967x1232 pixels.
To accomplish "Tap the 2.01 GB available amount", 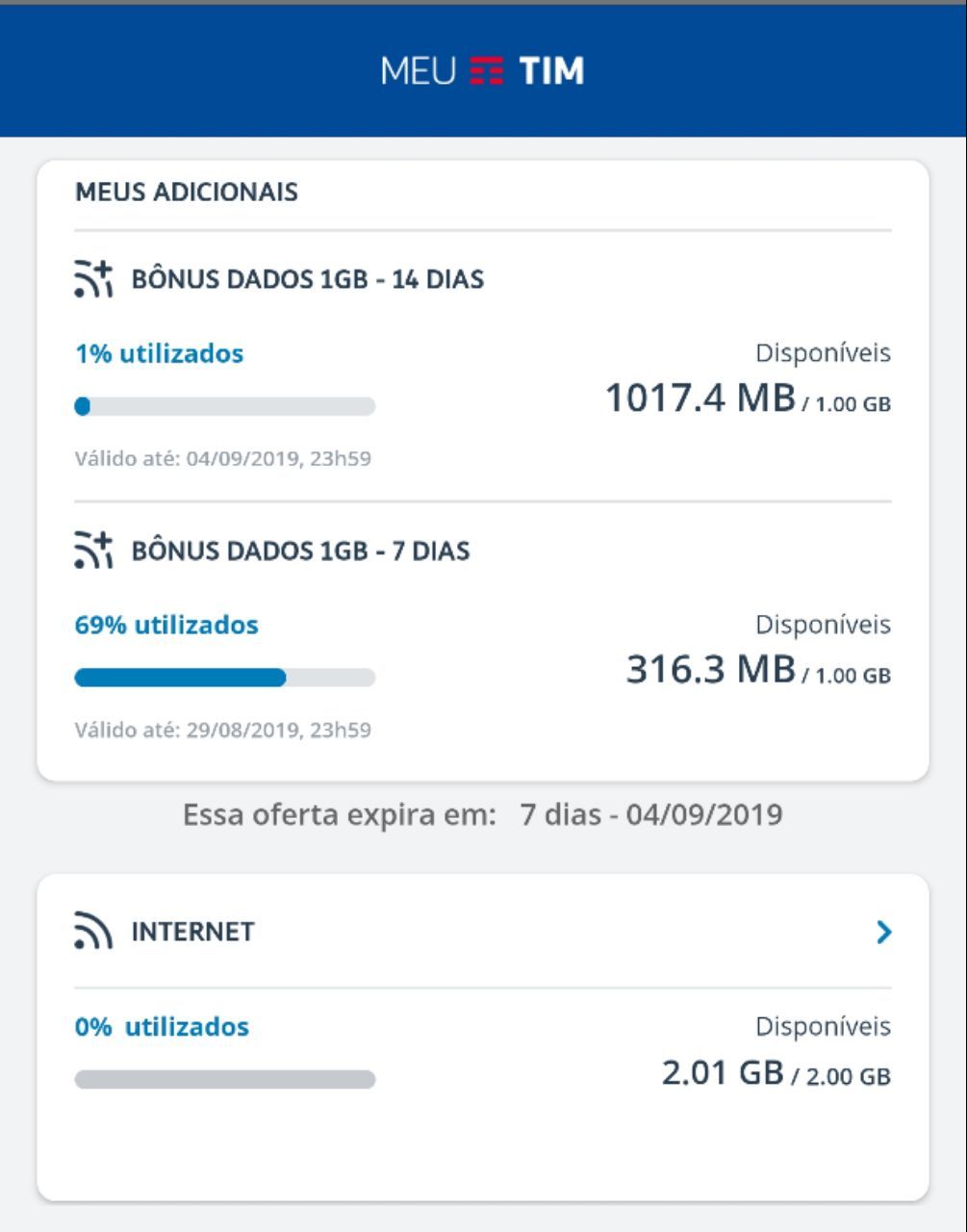I will pyautogui.click(x=723, y=1072).
